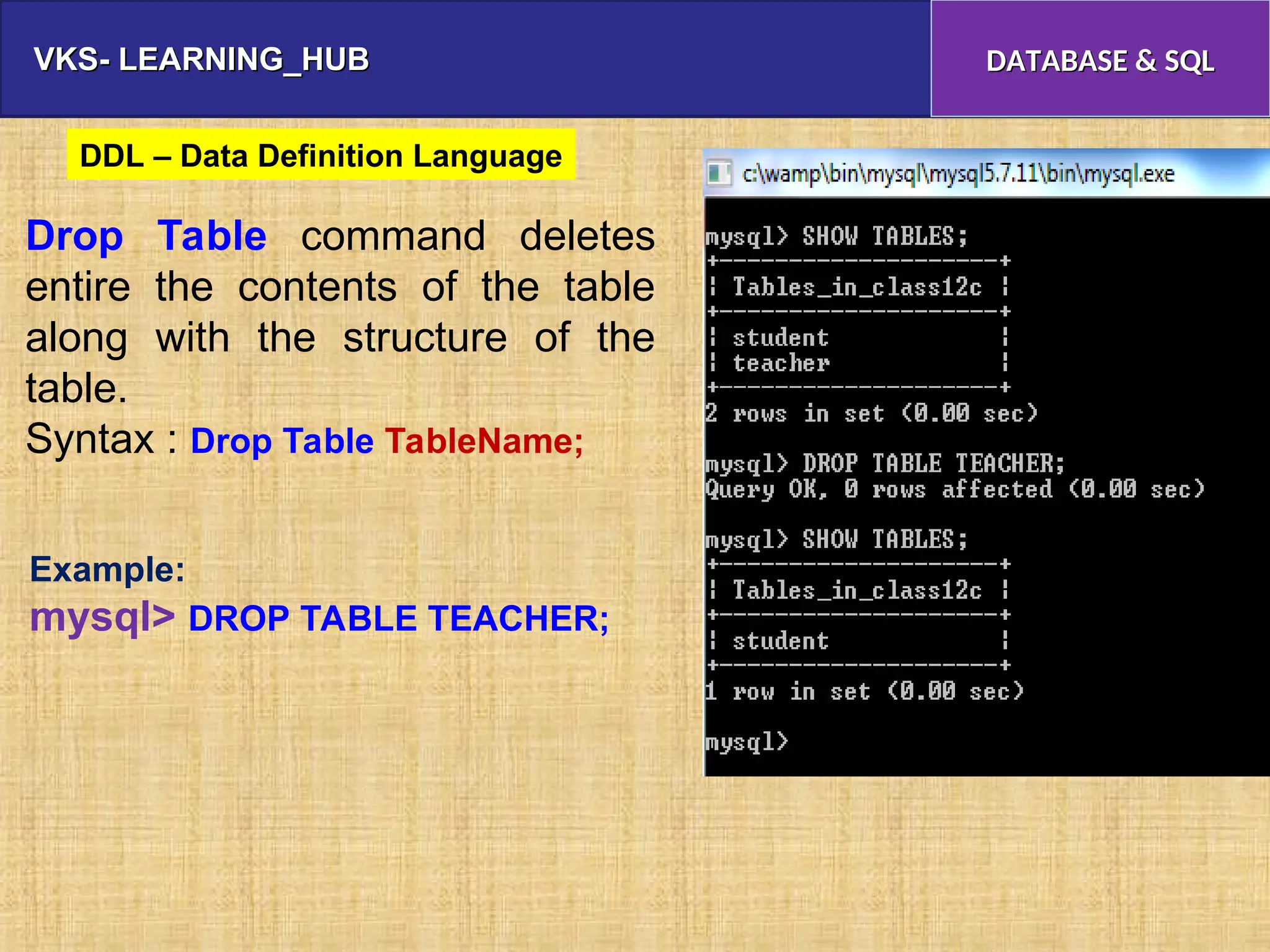Click the yellow DDL – Data Definition Language heading
This screenshot has height=952, width=1270.
click(x=321, y=155)
